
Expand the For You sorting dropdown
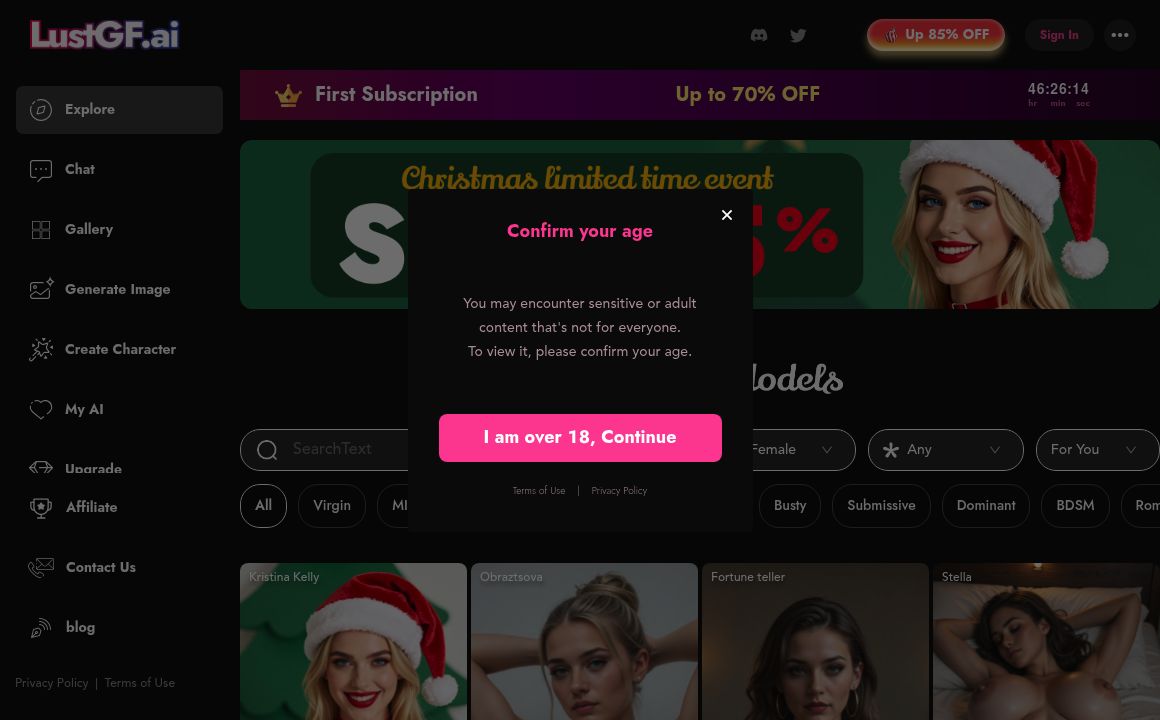[x=1098, y=450]
